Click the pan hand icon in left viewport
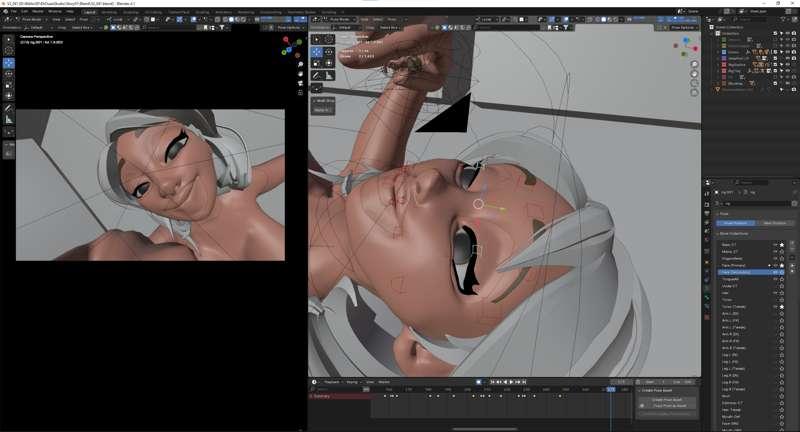800x432 pixels. pos(301,74)
